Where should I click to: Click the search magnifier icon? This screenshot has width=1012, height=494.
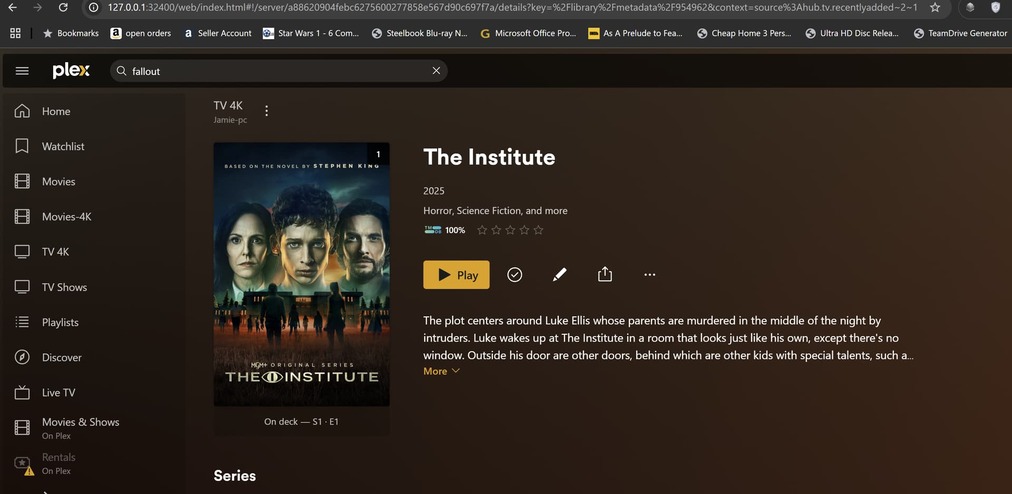[x=121, y=71]
